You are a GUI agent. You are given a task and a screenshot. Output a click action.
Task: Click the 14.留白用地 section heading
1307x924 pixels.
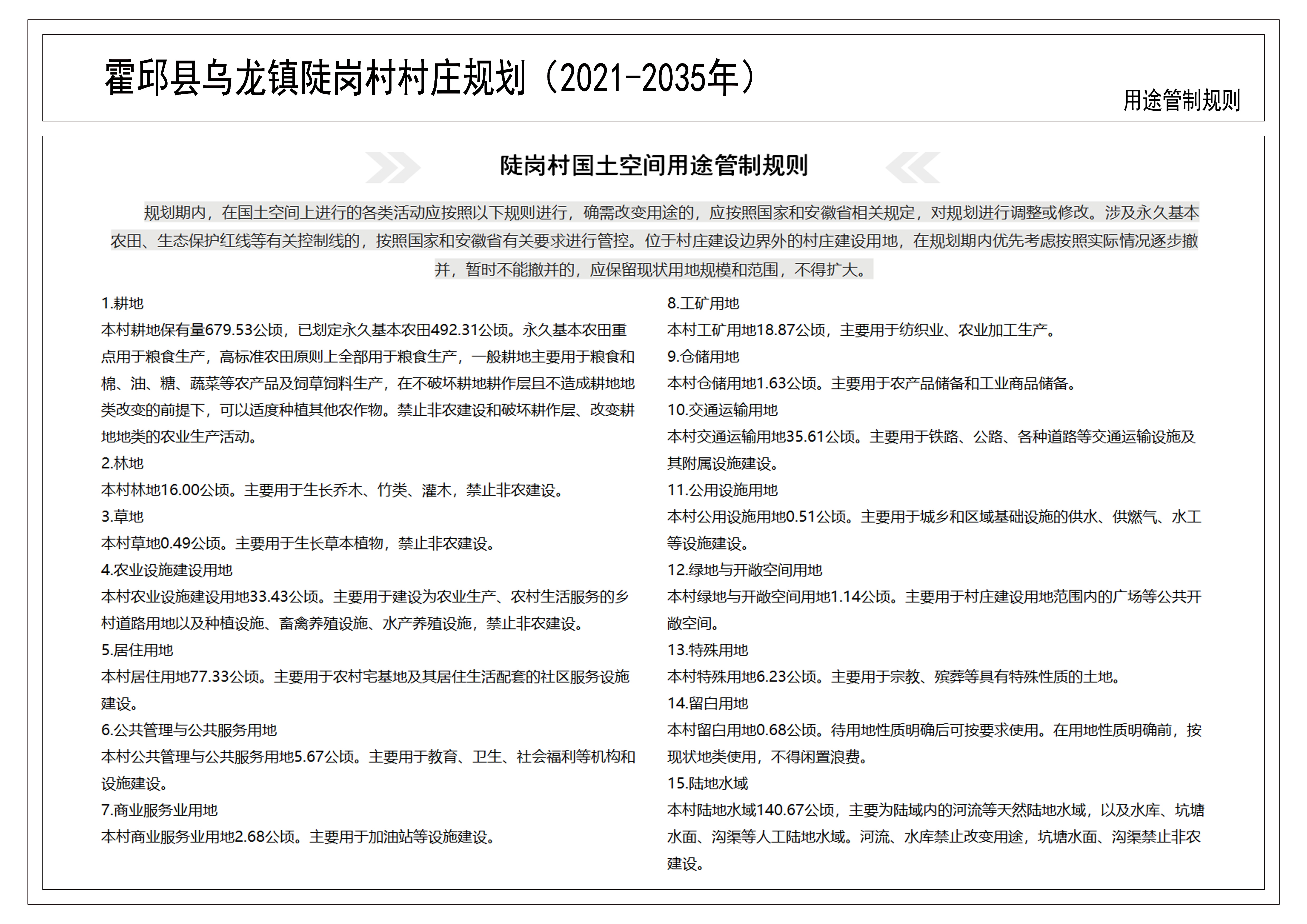[x=708, y=703]
